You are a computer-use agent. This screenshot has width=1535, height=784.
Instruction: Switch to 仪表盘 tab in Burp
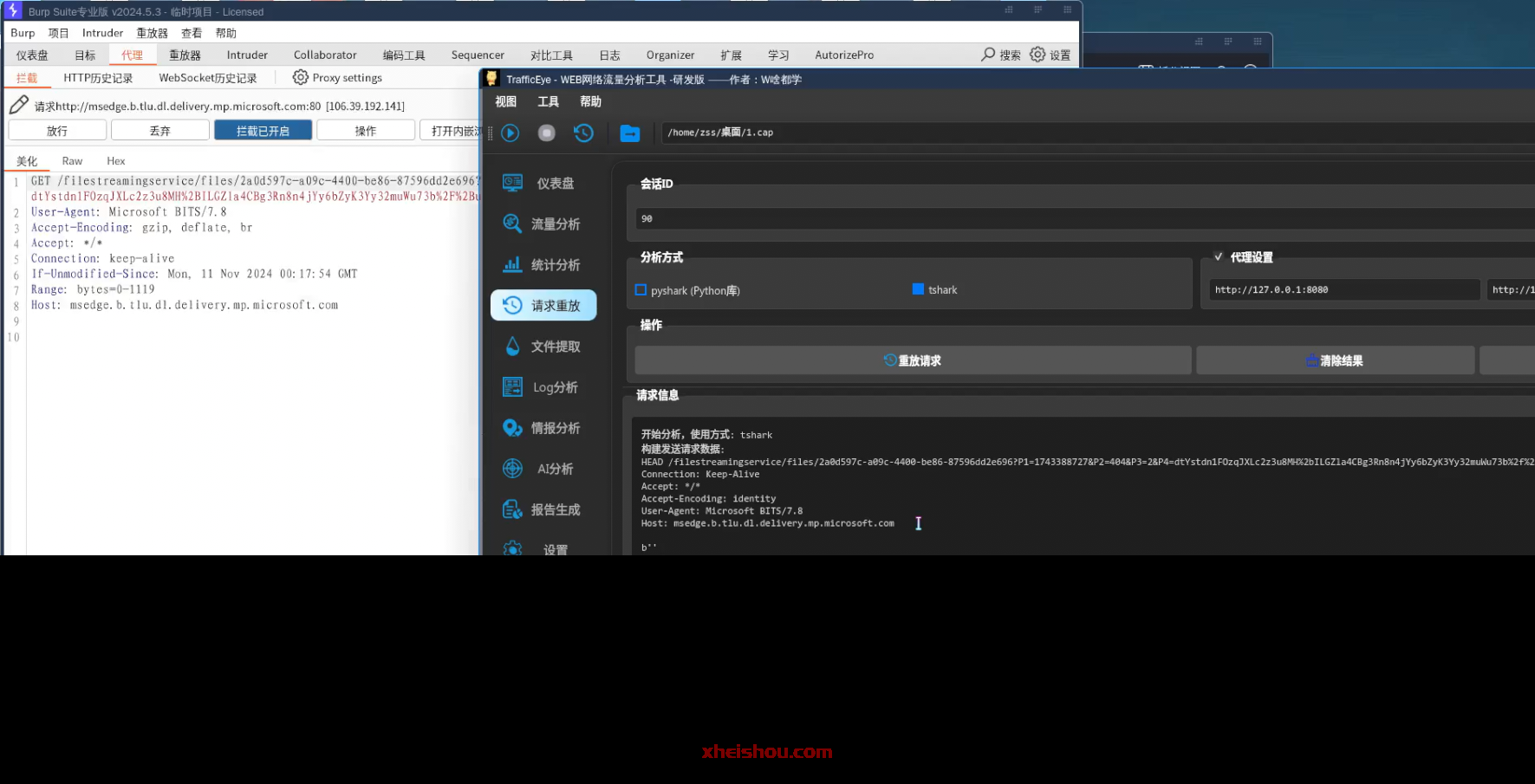tap(32, 55)
